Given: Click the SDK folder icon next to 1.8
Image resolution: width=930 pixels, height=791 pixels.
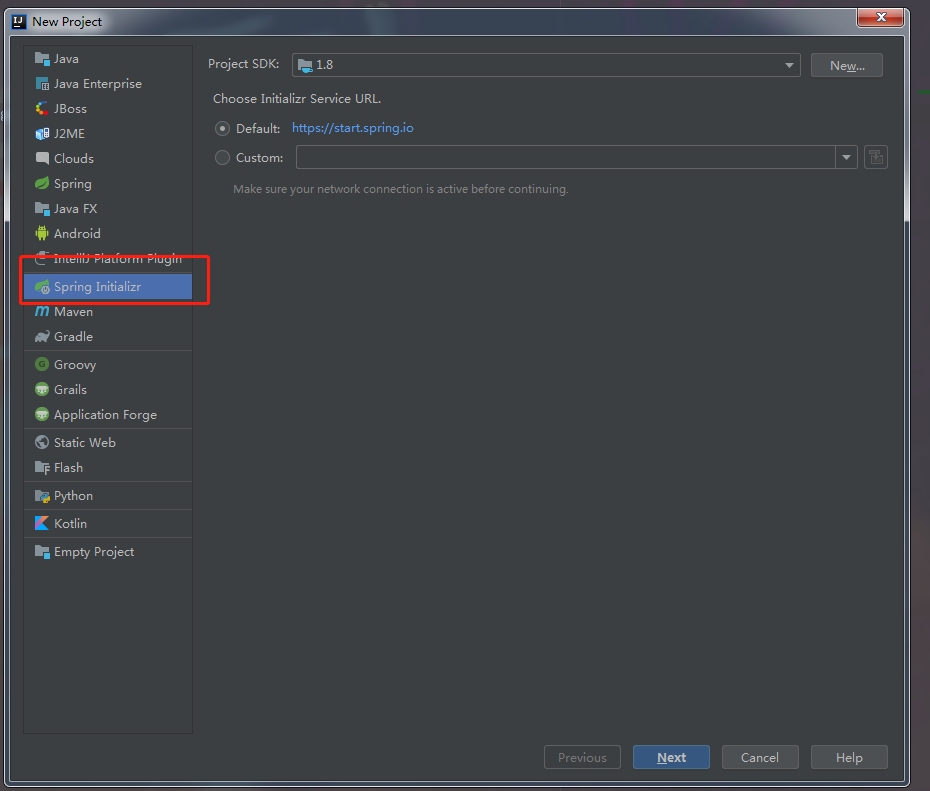Looking at the screenshot, I should [x=305, y=65].
